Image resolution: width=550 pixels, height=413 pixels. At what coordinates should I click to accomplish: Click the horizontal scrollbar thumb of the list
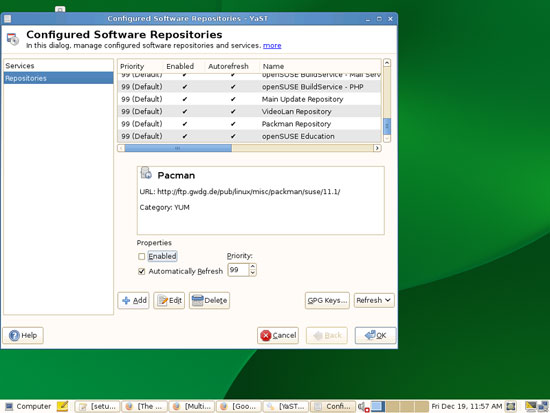pyautogui.click(x=178, y=148)
